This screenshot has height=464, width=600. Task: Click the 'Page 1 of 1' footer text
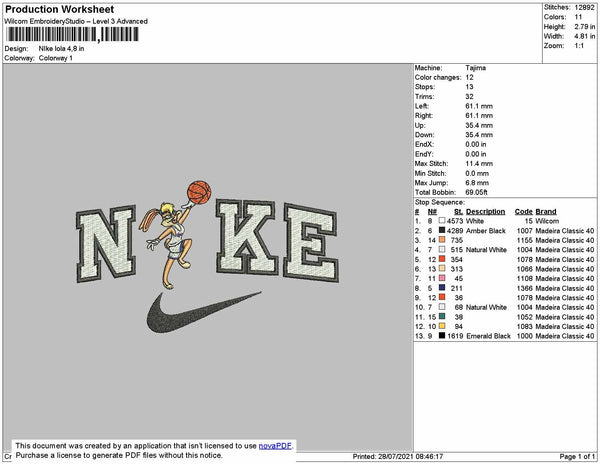tap(577, 456)
